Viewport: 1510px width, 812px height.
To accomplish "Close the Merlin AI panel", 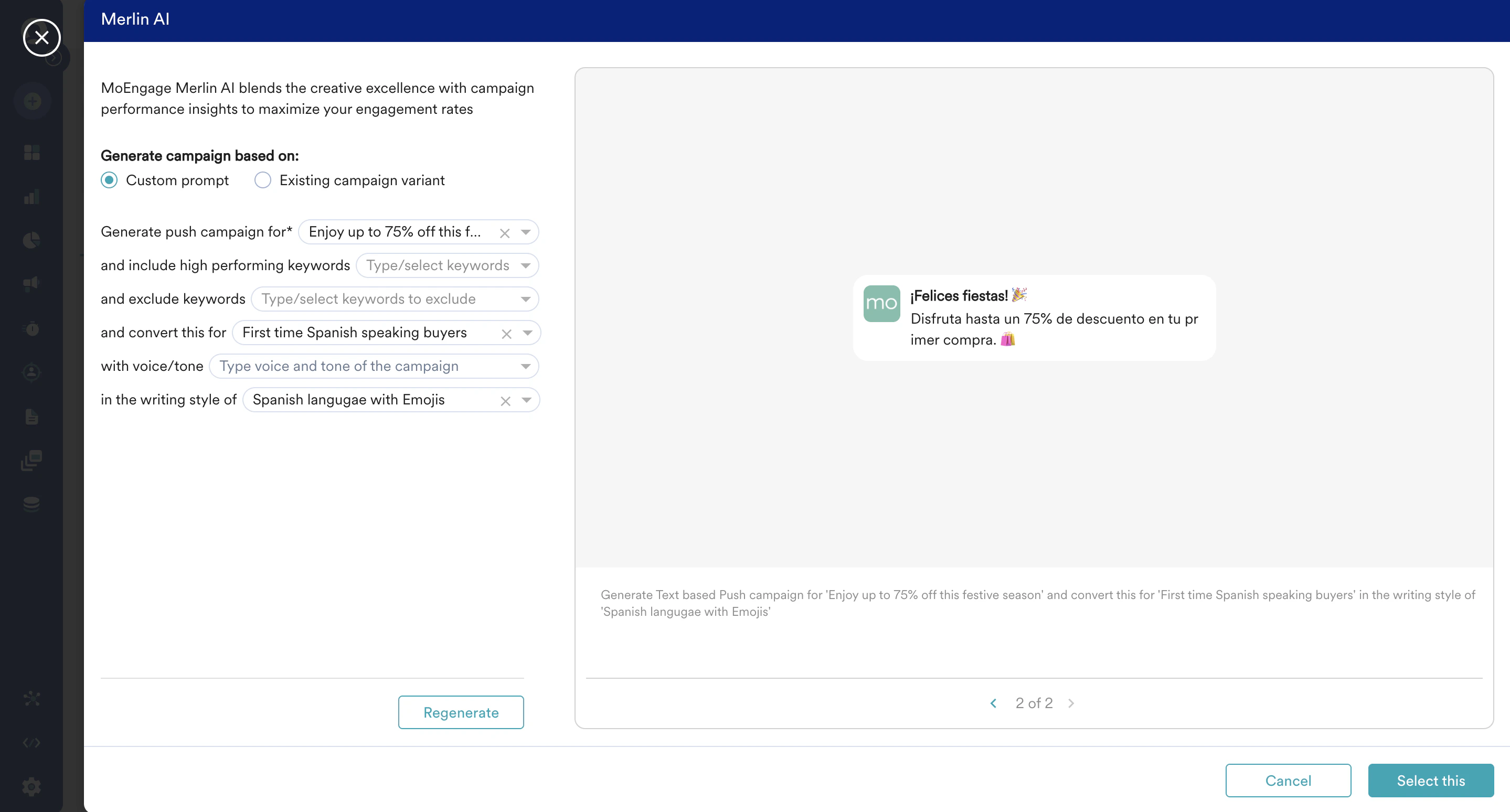I will pyautogui.click(x=41, y=37).
